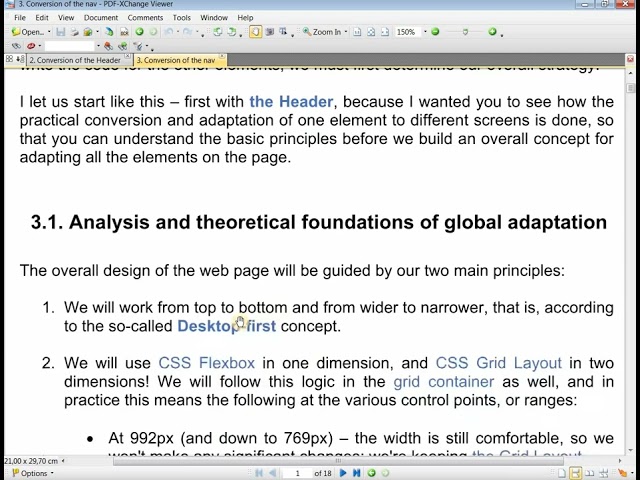Close the document with the red X at the tab bar's right end

[x=630, y=60]
